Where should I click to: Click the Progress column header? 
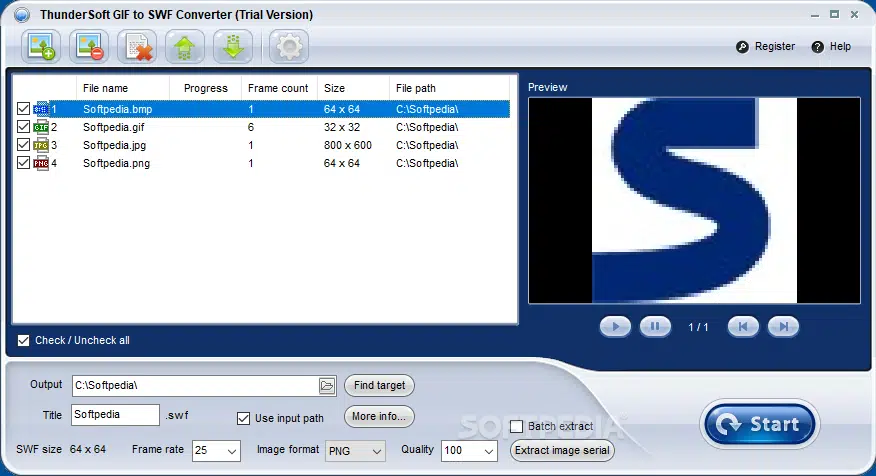coord(205,88)
